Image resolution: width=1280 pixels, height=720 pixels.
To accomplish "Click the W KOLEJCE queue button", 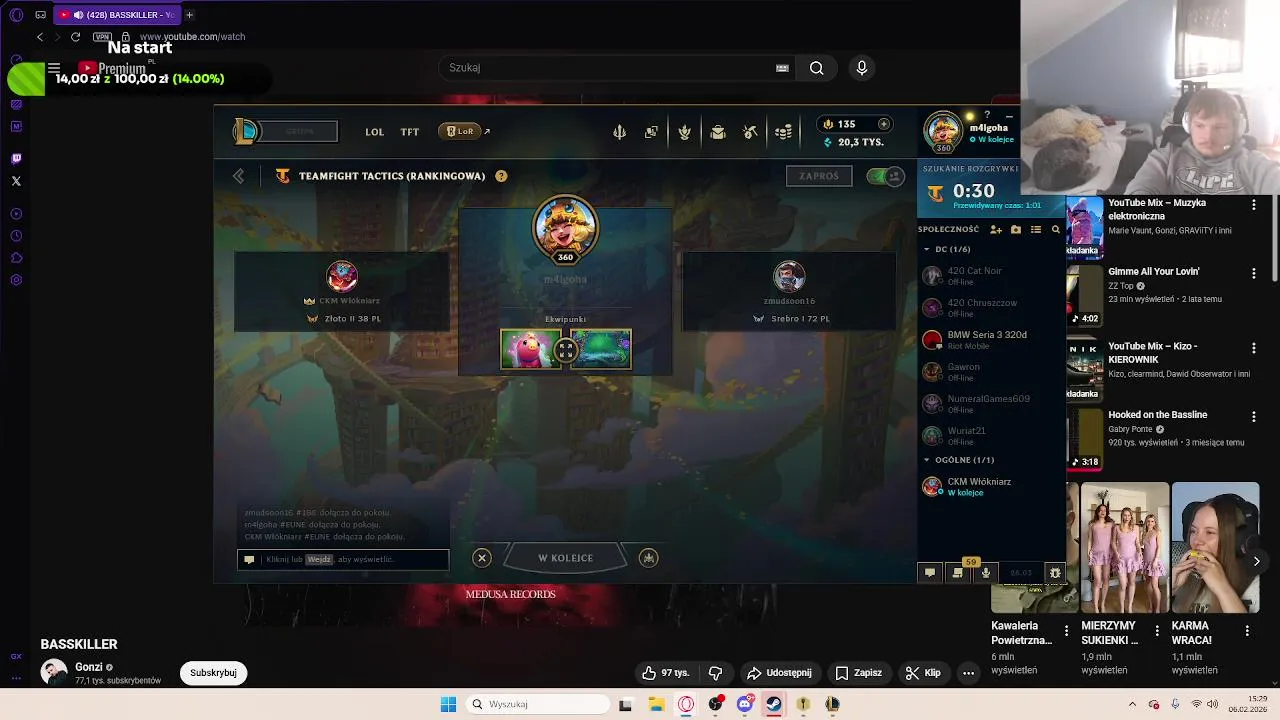I will 566,558.
